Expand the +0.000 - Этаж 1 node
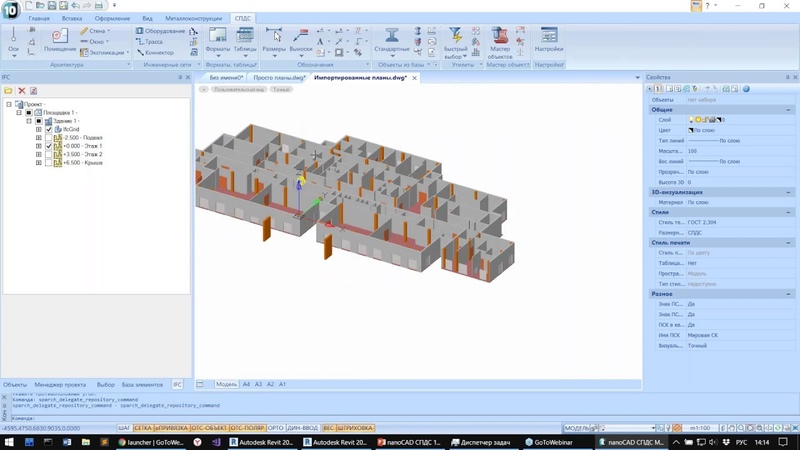800x450 pixels. [39, 146]
